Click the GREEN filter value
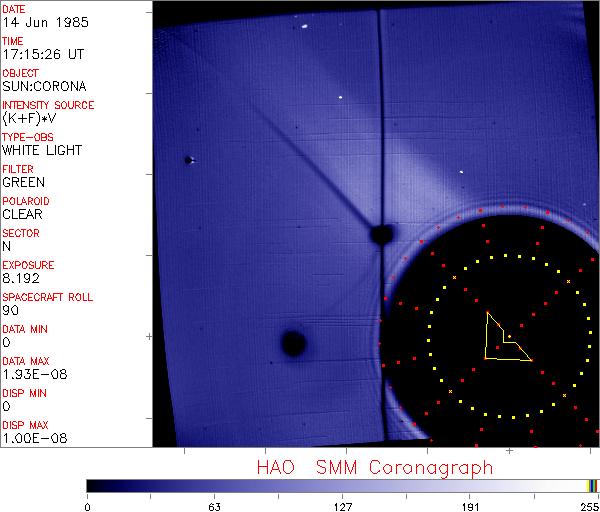 pyautogui.click(x=23, y=182)
